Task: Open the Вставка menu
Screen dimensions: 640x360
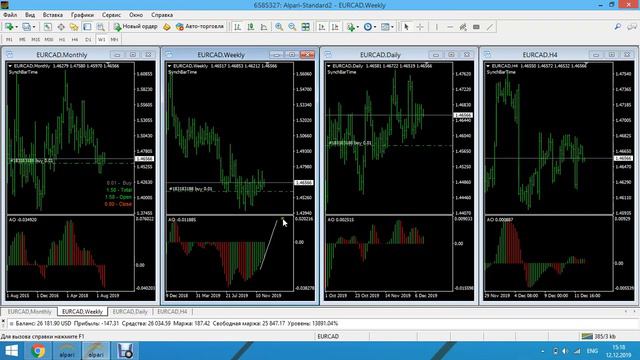Action: coord(53,15)
